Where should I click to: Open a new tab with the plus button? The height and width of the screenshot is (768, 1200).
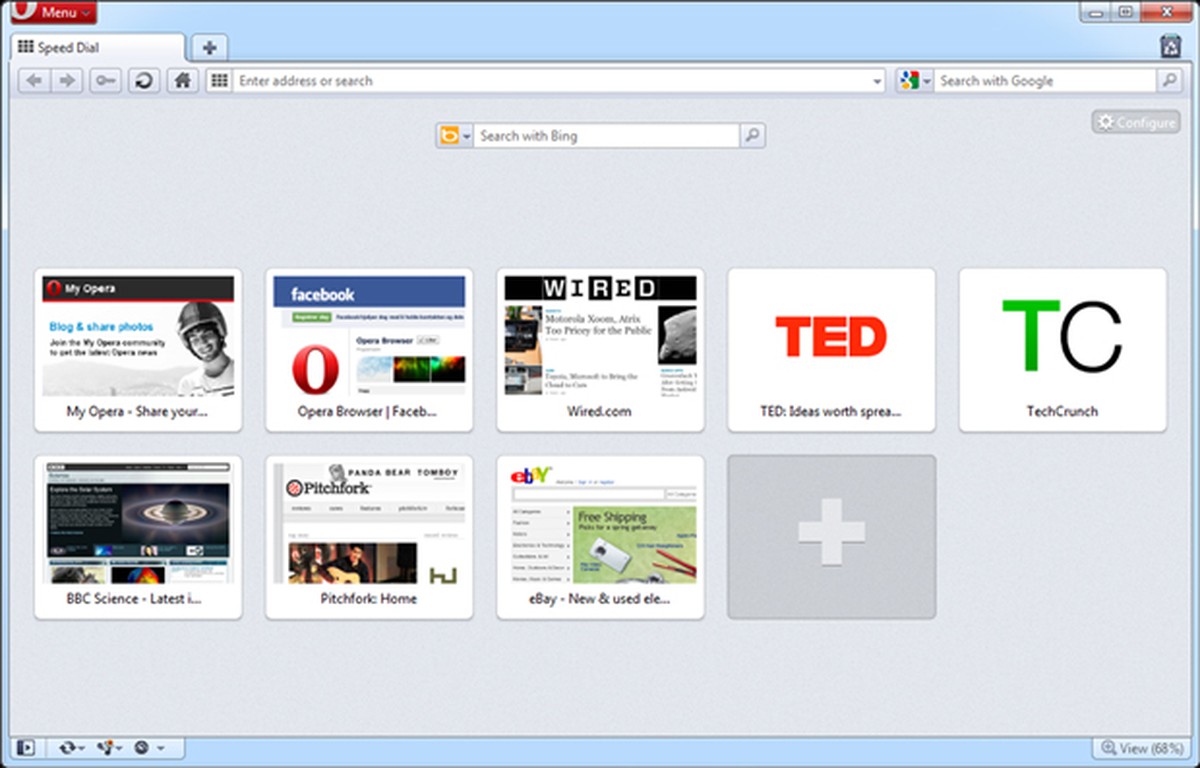(x=209, y=46)
